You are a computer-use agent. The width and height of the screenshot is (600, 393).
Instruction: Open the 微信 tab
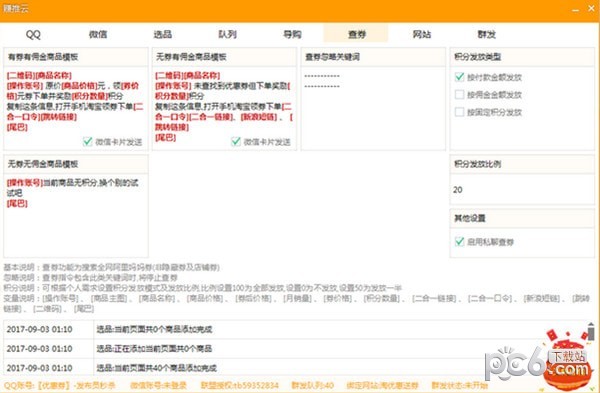pyautogui.click(x=98, y=34)
